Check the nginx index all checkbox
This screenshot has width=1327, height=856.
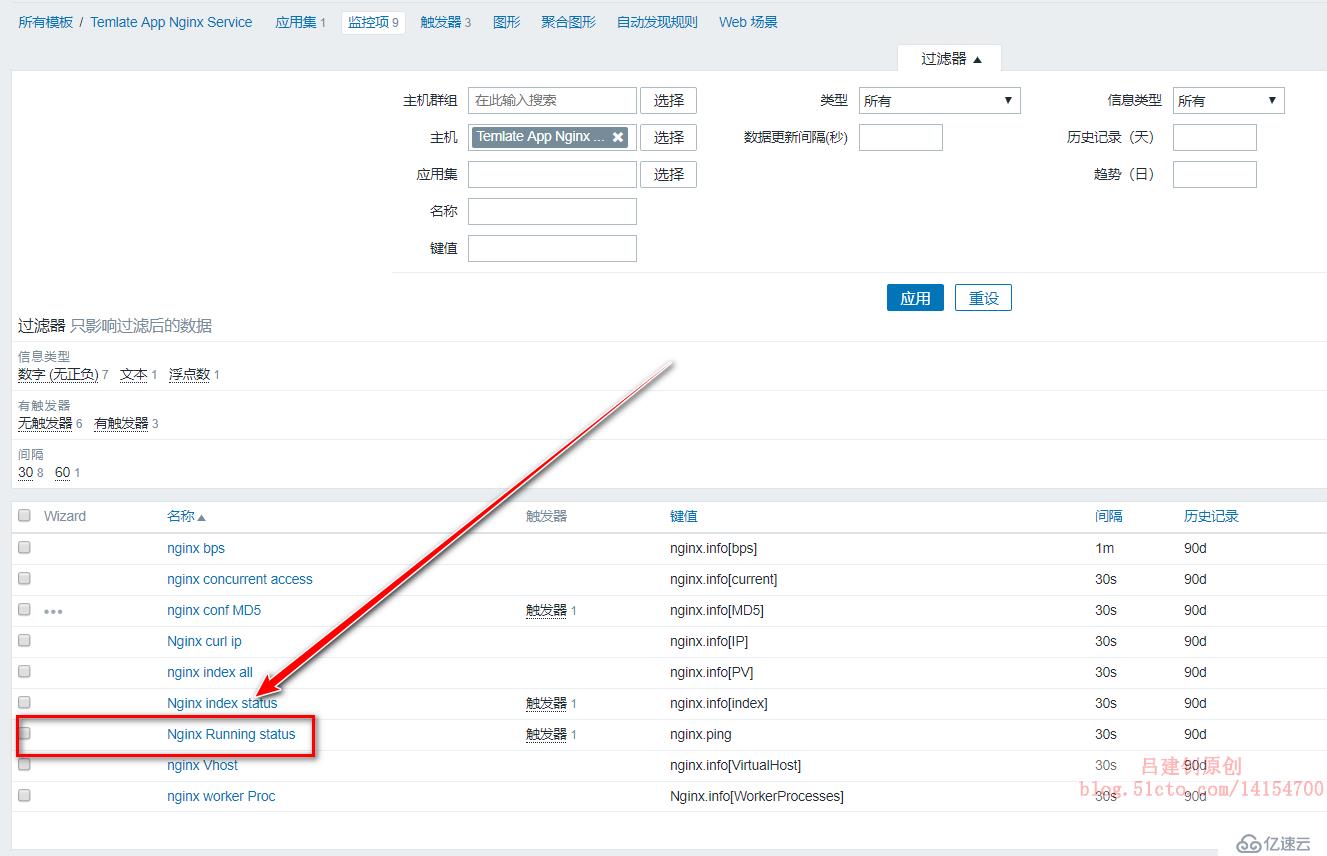pos(25,671)
